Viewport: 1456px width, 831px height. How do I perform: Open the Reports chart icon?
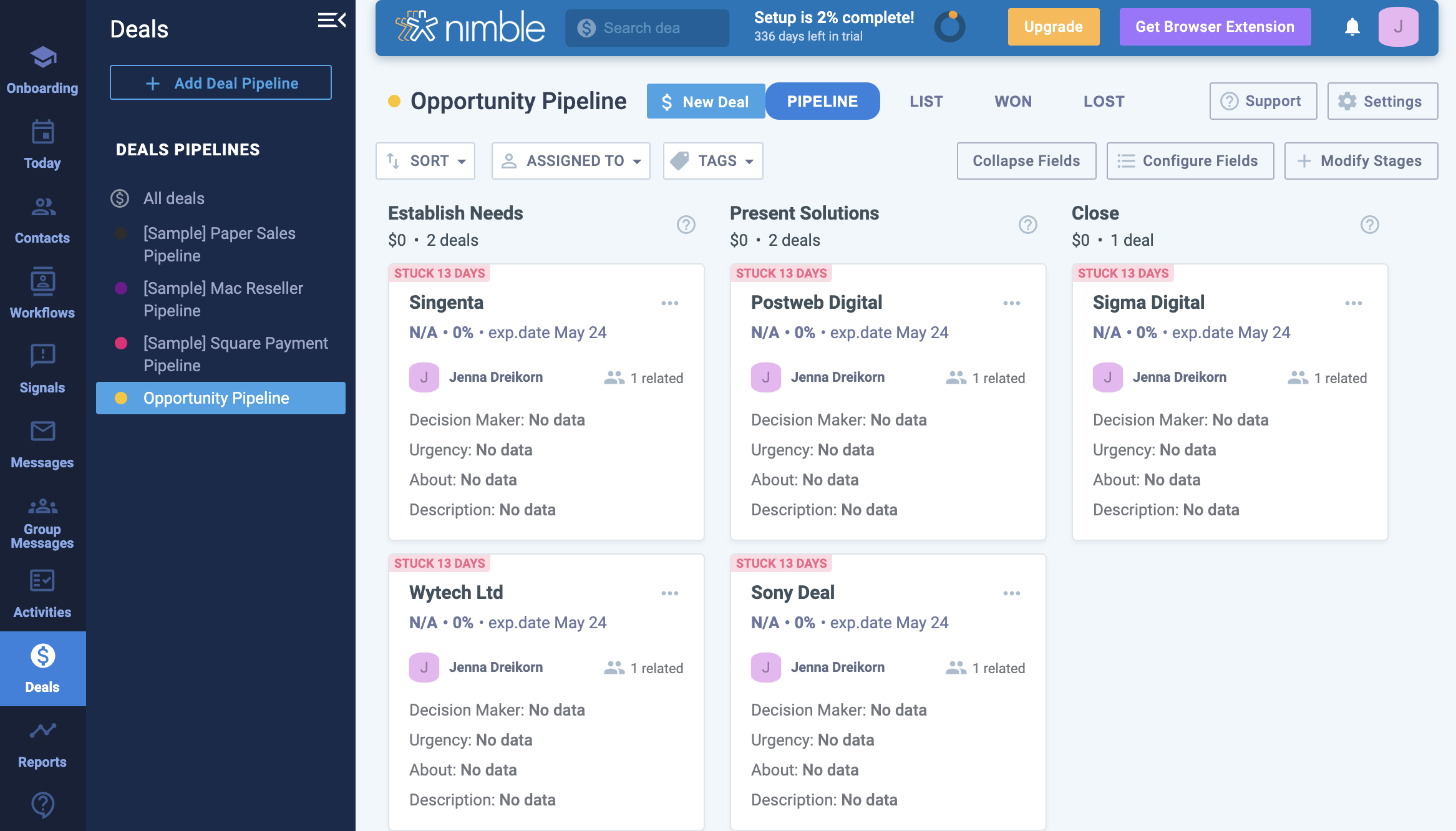(42, 731)
